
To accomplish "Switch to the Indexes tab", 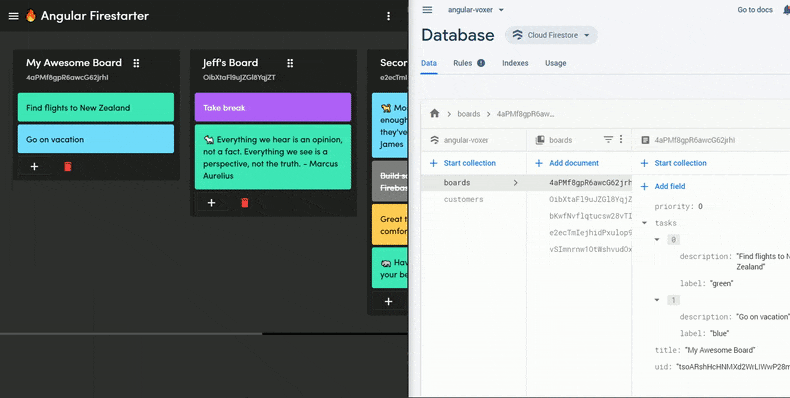I will pos(515,63).
